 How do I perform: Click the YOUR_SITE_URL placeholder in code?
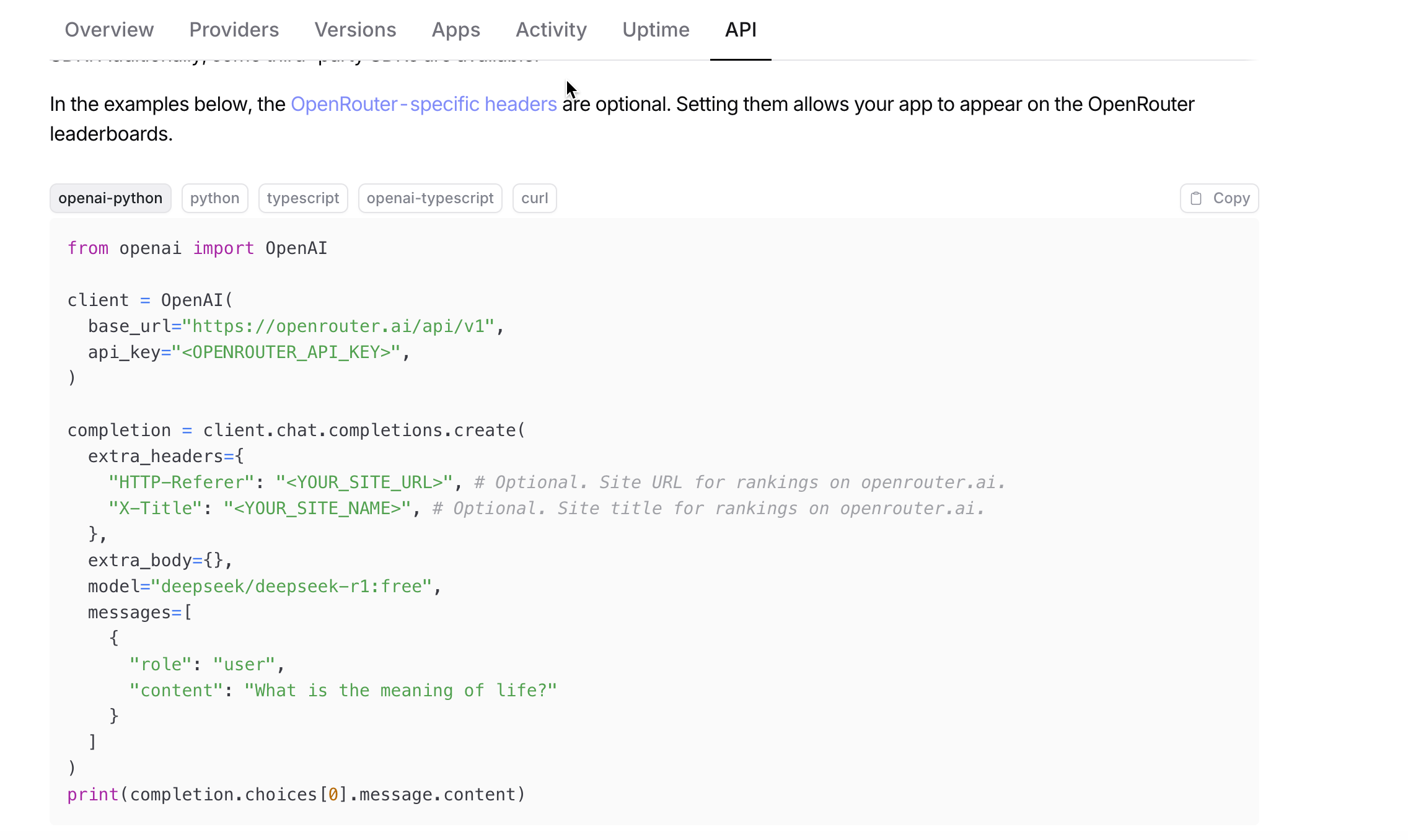point(364,483)
